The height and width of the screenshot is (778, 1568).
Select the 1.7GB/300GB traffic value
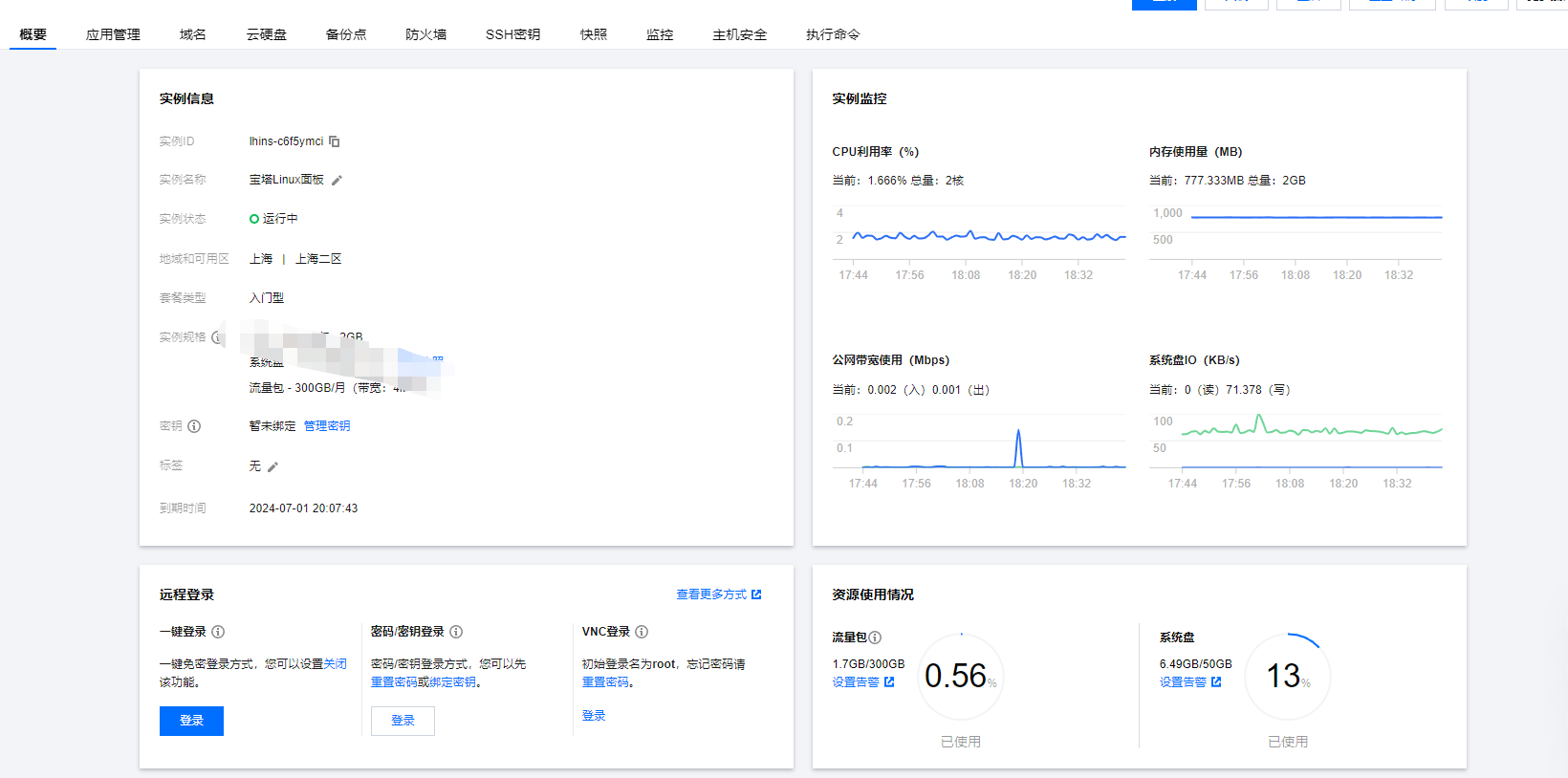(x=868, y=664)
